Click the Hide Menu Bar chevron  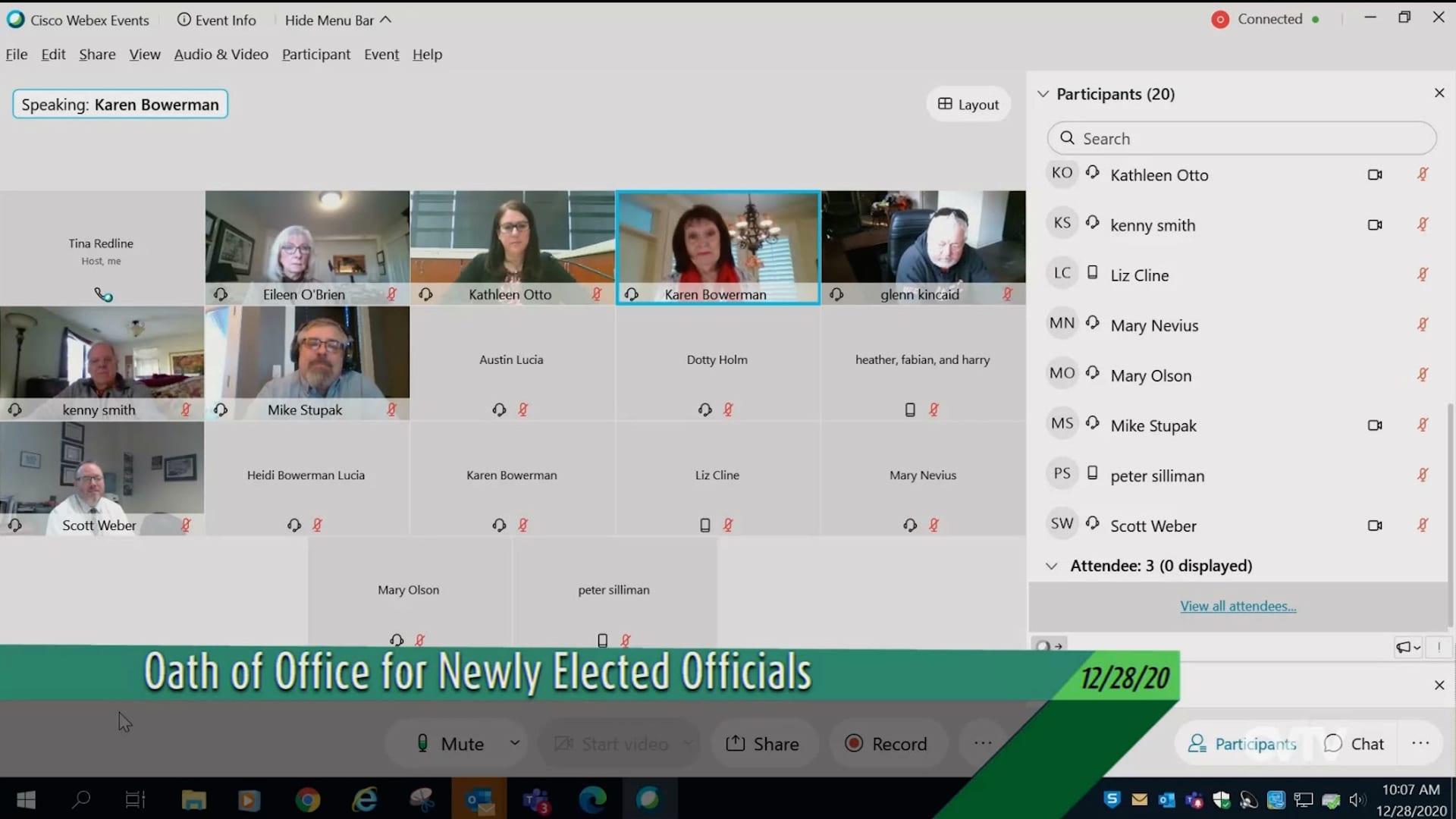(386, 20)
